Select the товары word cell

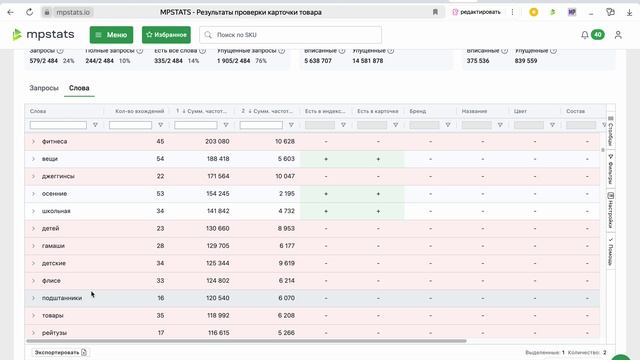click(x=53, y=316)
